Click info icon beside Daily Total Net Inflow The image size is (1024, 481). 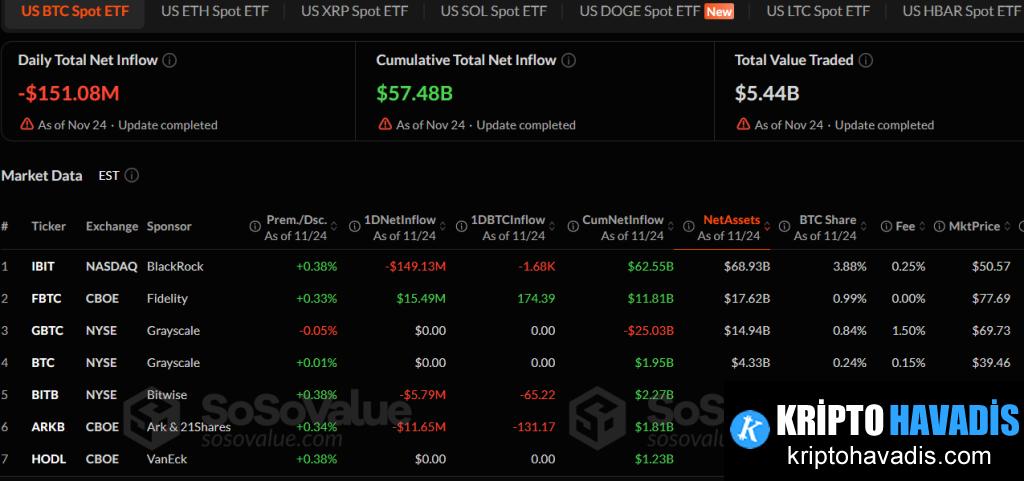click(x=170, y=61)
